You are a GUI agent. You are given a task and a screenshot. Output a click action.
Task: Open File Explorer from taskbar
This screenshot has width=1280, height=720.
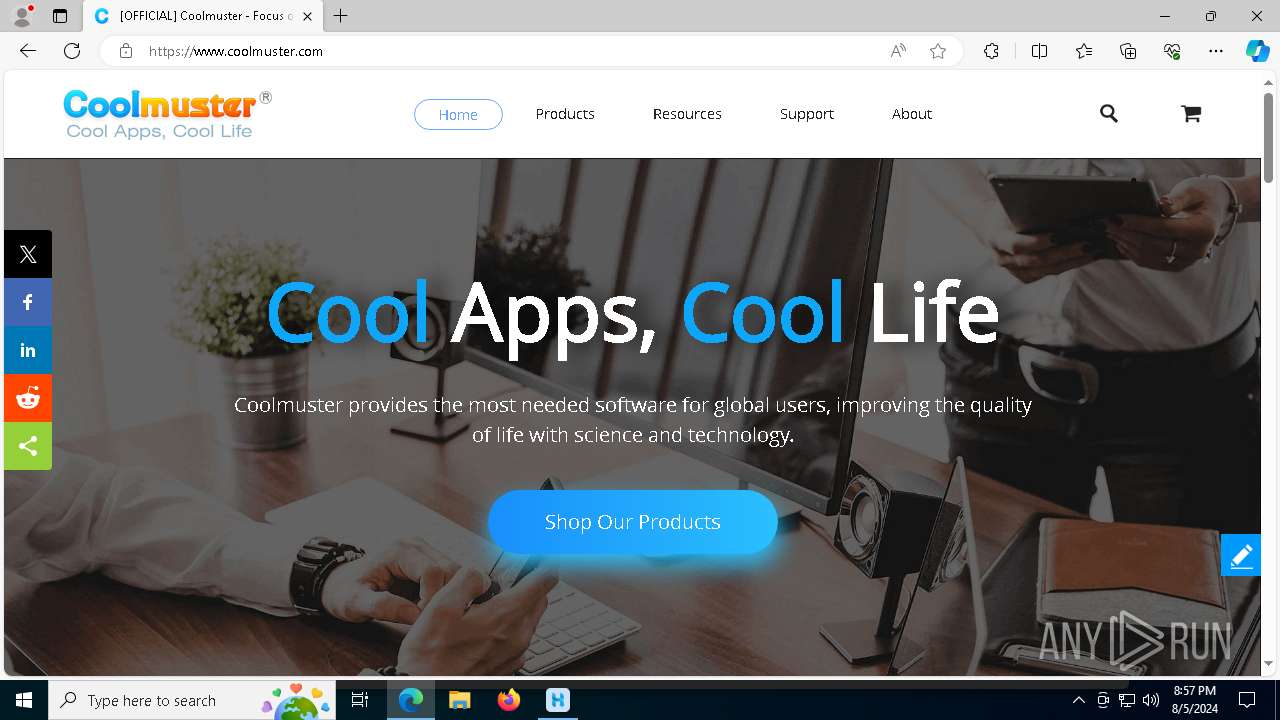click(459, 700)
